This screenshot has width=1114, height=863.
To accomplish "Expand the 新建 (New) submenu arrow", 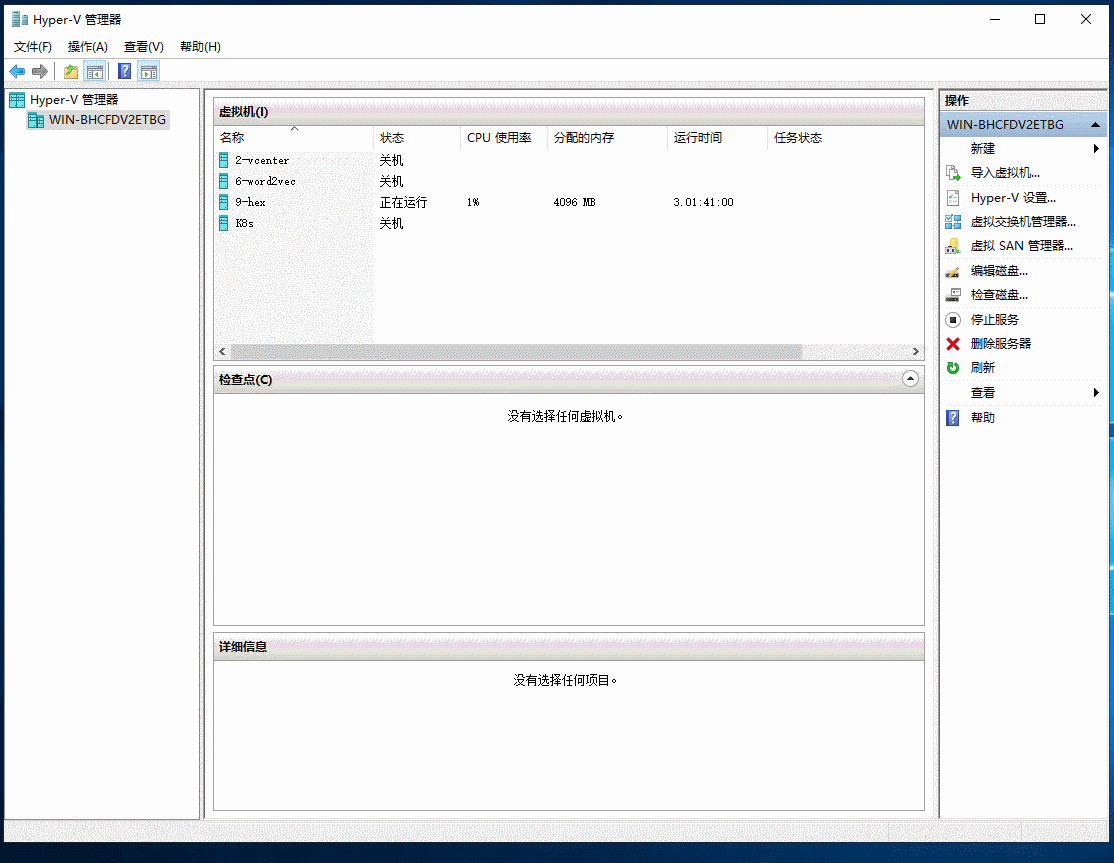I will (1096, 147).
